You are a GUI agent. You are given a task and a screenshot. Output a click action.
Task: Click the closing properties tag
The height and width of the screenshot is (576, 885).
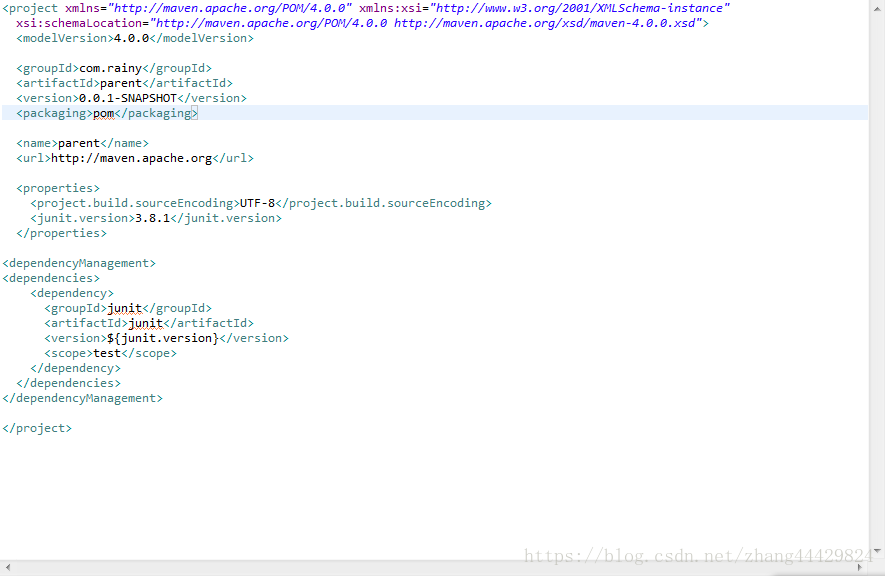[62, 234]
